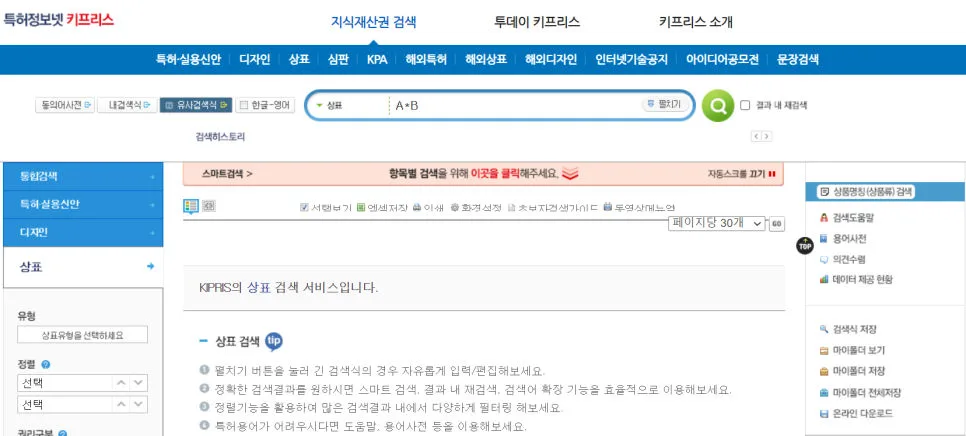Turn off 자동스크롤
The width and height of the screenshot is (966, 436).
tap(741, 174)
